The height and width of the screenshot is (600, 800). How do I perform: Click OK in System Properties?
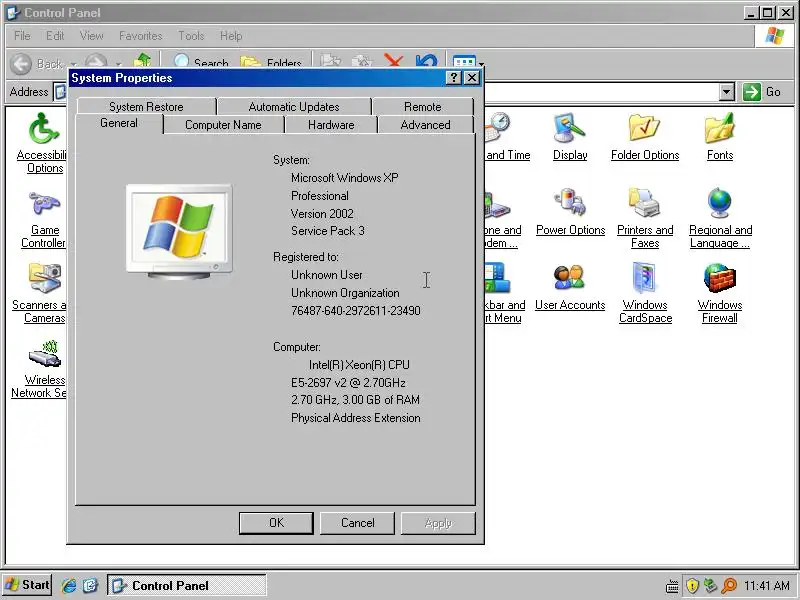276,523
